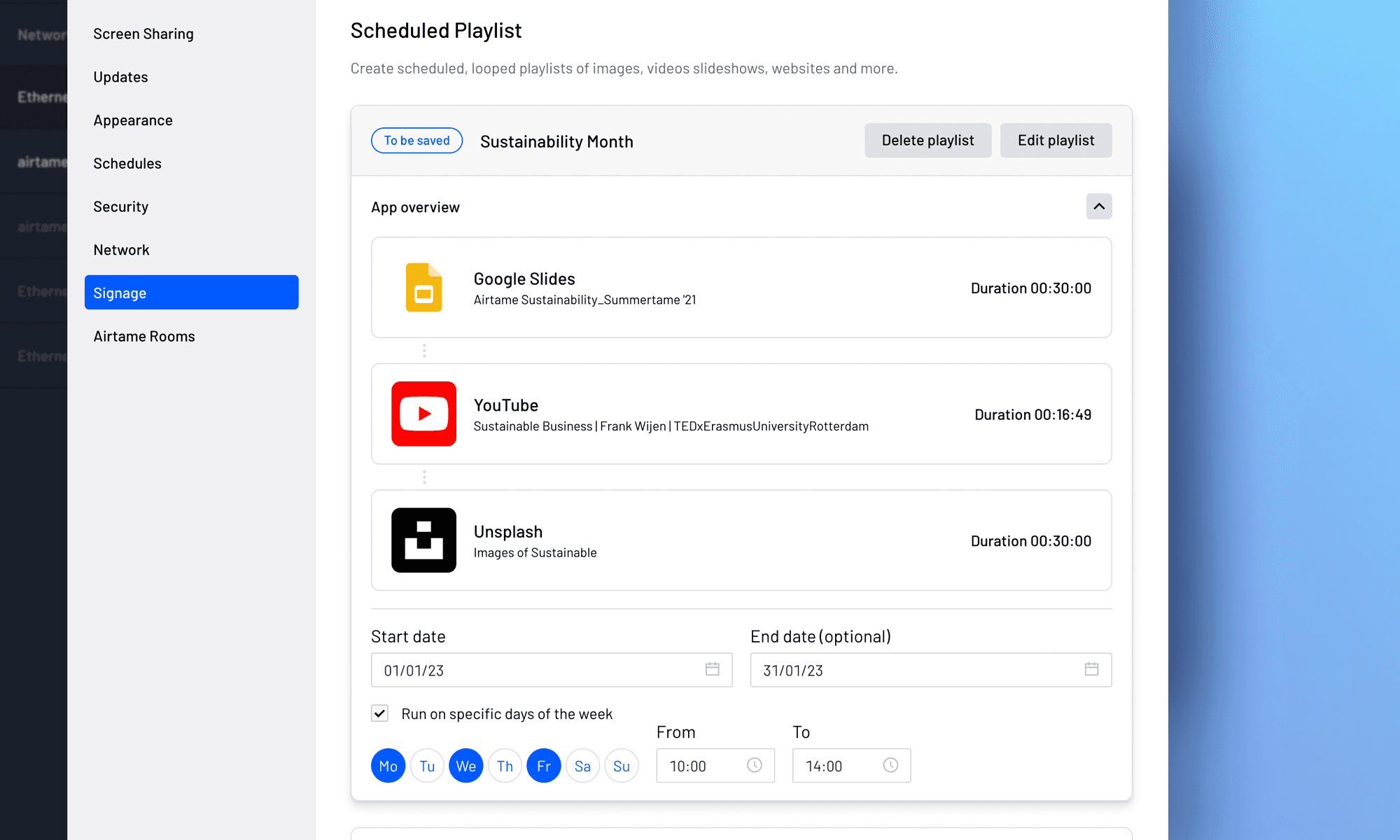Toggle the Run on specific days checkbox
The image size is (1400, 840).
point(379,713)
